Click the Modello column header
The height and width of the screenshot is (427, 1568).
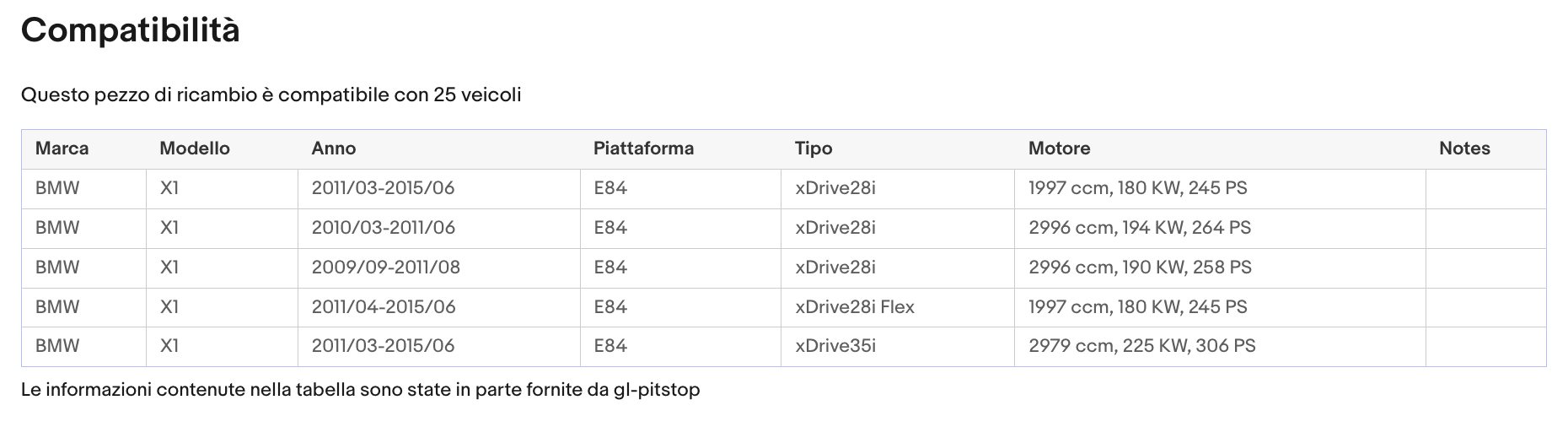(195, 149)
